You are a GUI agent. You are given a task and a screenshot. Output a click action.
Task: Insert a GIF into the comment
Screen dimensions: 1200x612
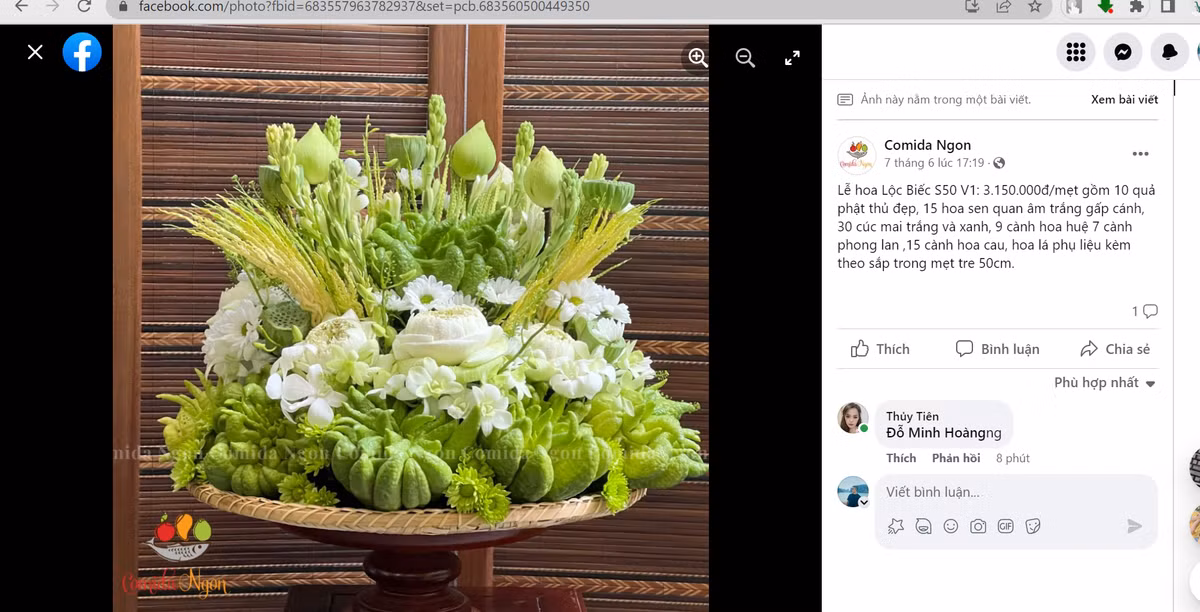1006,526
